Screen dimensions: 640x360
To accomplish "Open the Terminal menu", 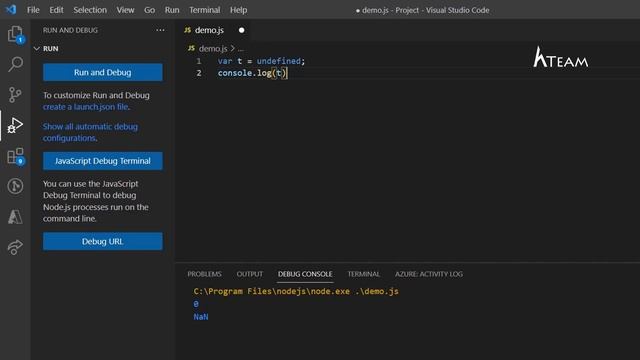I will (x=204, y=10).
